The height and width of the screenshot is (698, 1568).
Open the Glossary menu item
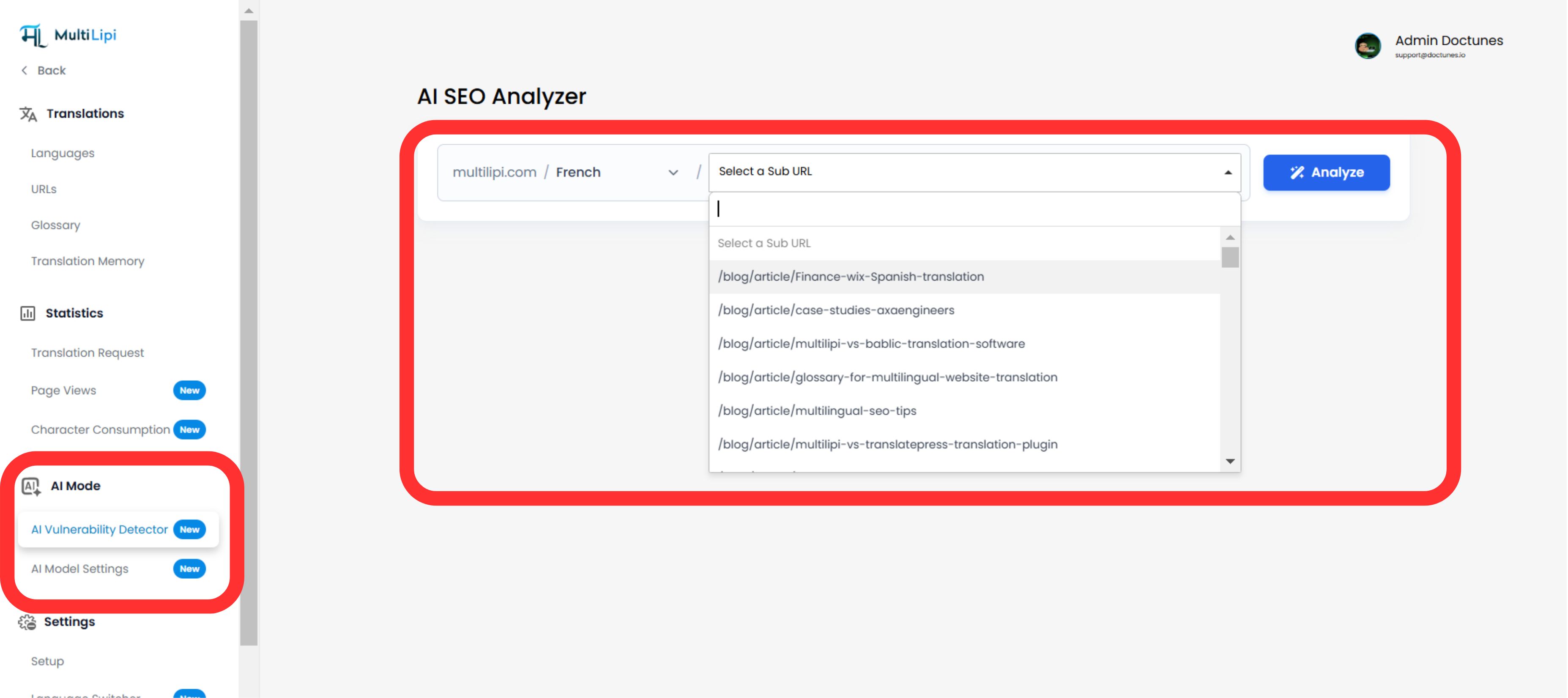[55, 225]
